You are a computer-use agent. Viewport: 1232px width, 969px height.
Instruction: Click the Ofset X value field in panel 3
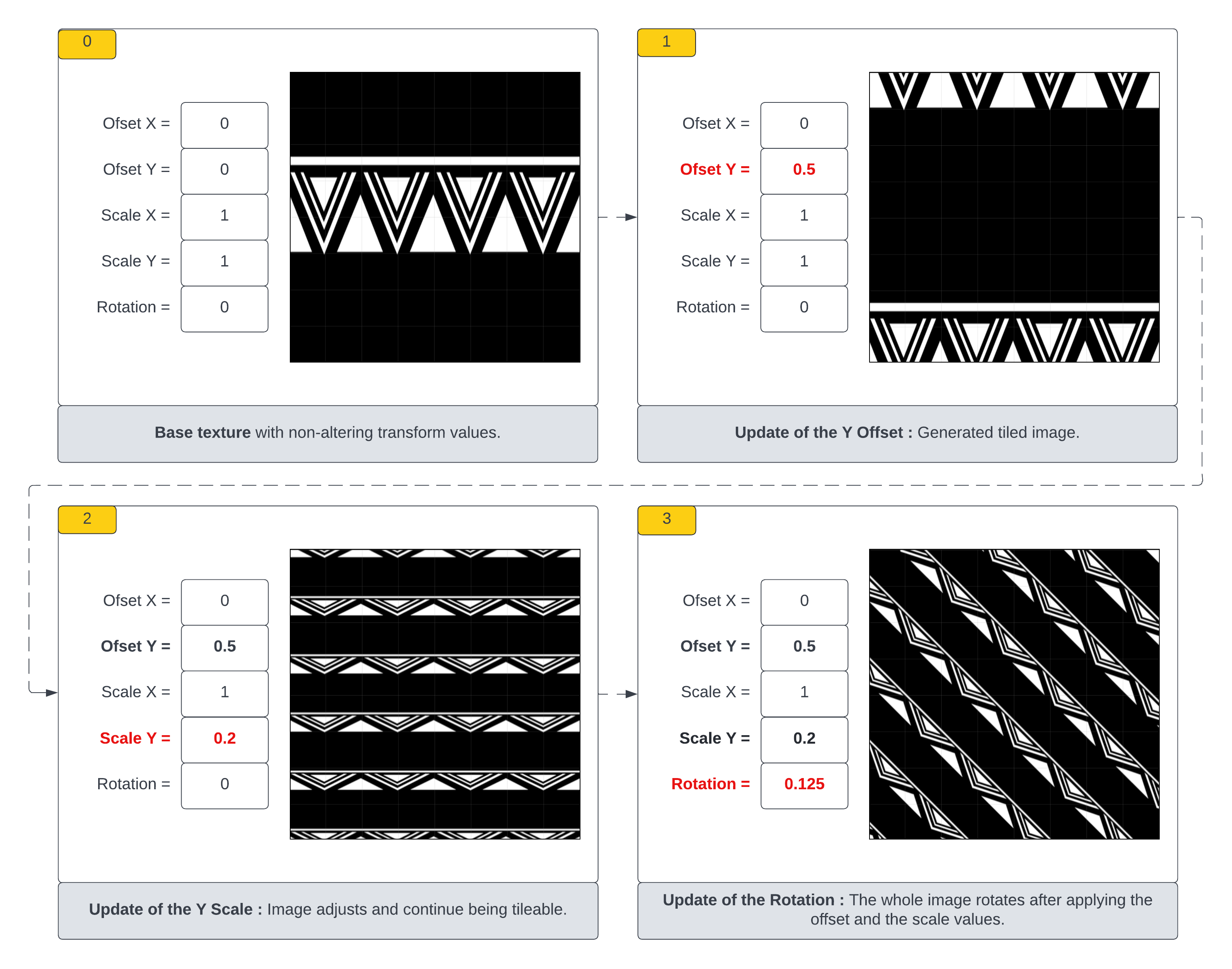pos(804,602)
